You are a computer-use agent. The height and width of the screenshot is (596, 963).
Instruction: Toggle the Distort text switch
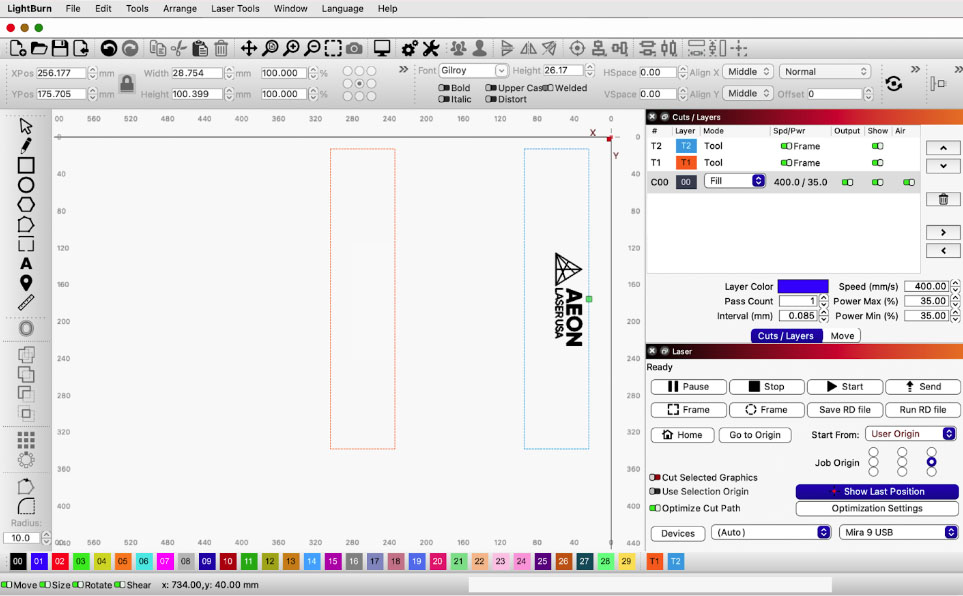tap(491, 99)
